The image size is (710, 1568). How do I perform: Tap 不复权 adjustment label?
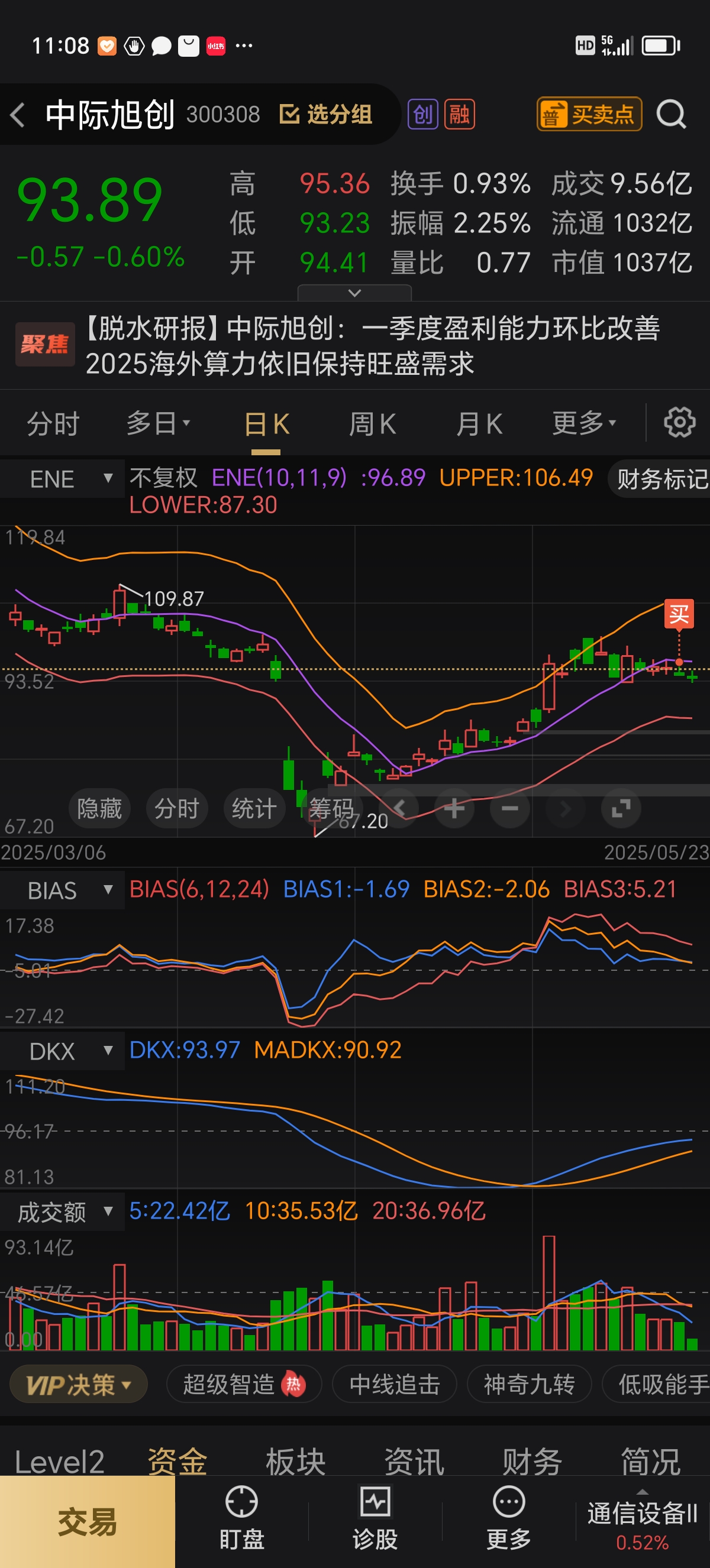pyautogui.click(x=163, y=478)
